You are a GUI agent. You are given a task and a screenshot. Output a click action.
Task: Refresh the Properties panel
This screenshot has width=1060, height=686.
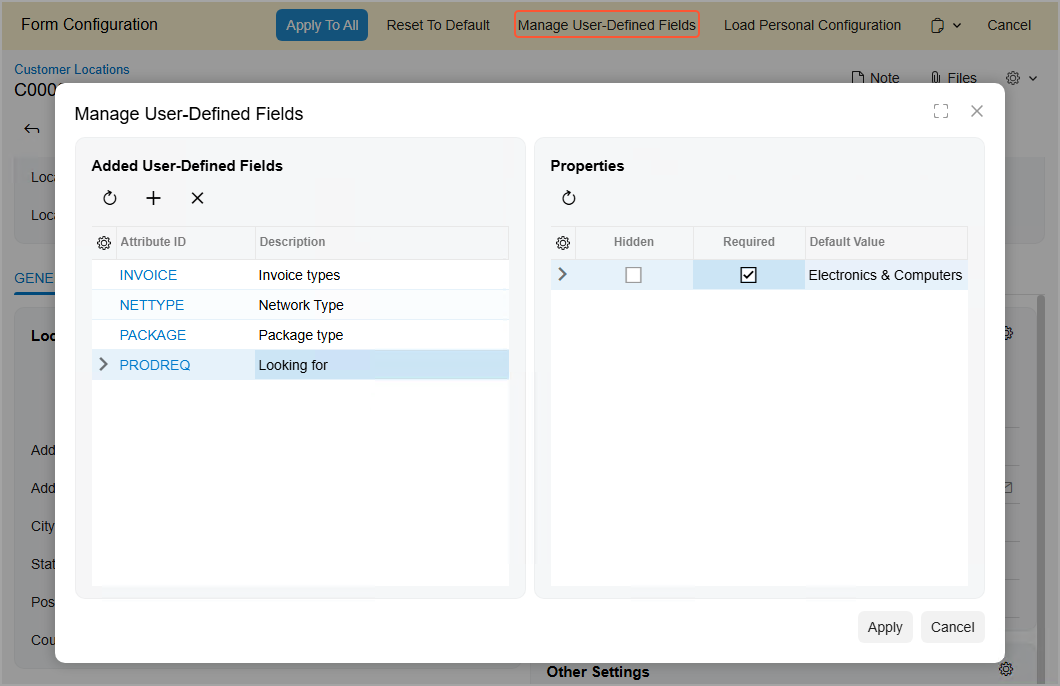click(569, 198)
